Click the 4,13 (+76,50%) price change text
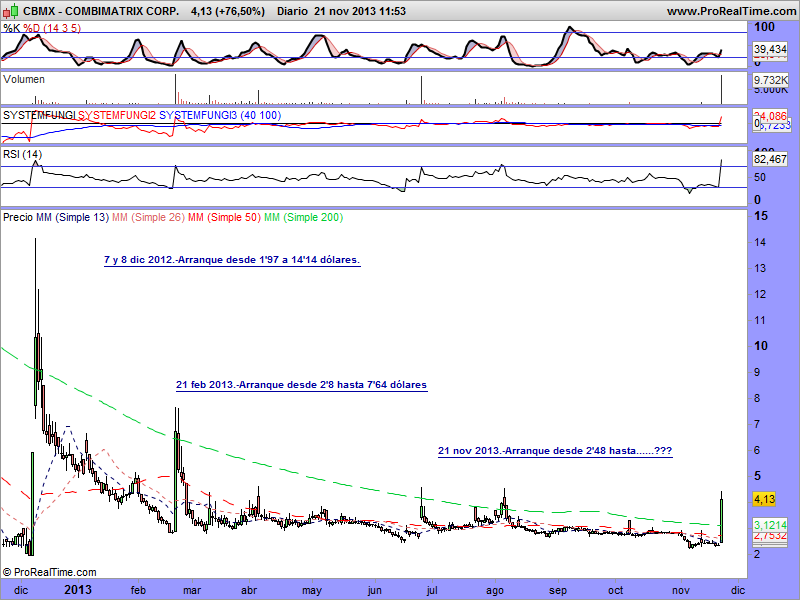The image size is (800, 600). click(x=228, y=11)
